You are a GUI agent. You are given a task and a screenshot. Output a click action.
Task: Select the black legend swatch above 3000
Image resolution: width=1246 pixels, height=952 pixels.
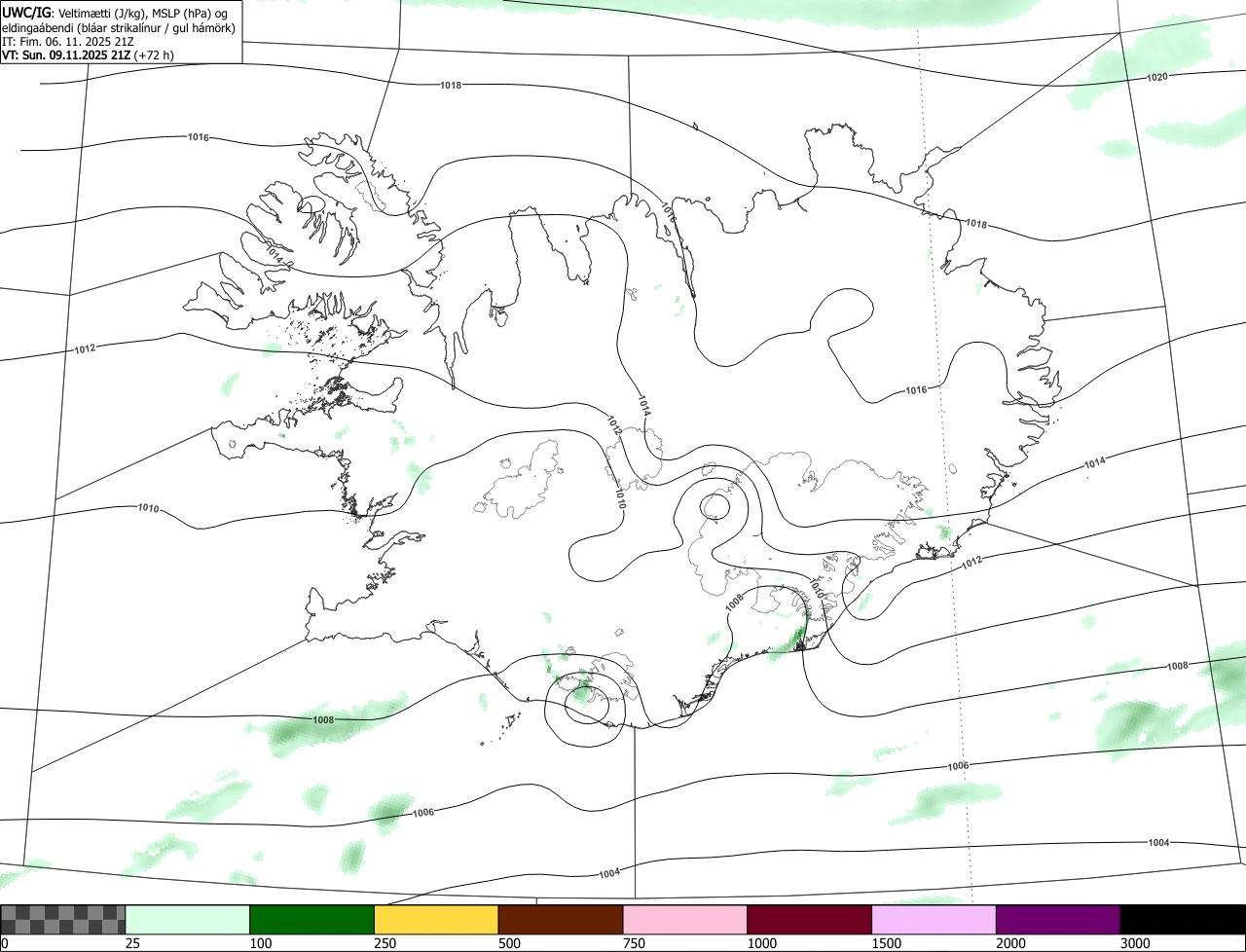tap(1183, 920)
